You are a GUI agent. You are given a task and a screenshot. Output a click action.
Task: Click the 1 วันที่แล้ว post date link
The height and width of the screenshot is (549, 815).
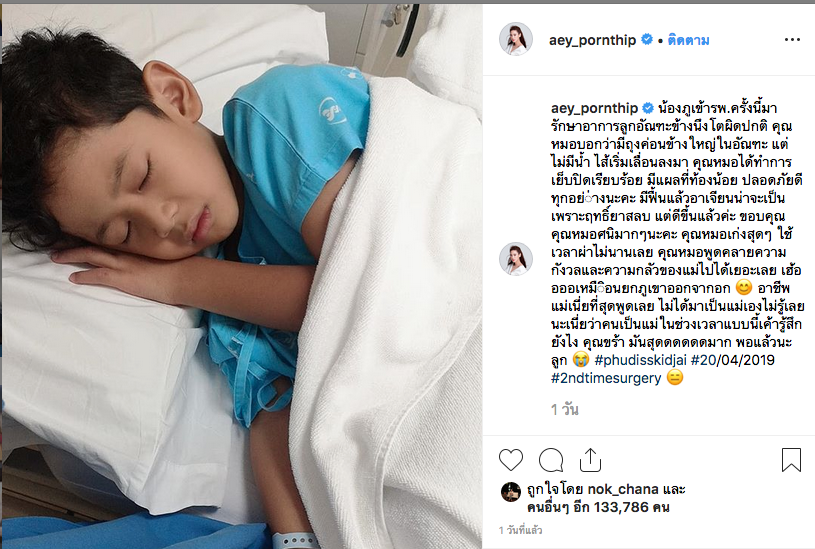[x=520, y=530]
